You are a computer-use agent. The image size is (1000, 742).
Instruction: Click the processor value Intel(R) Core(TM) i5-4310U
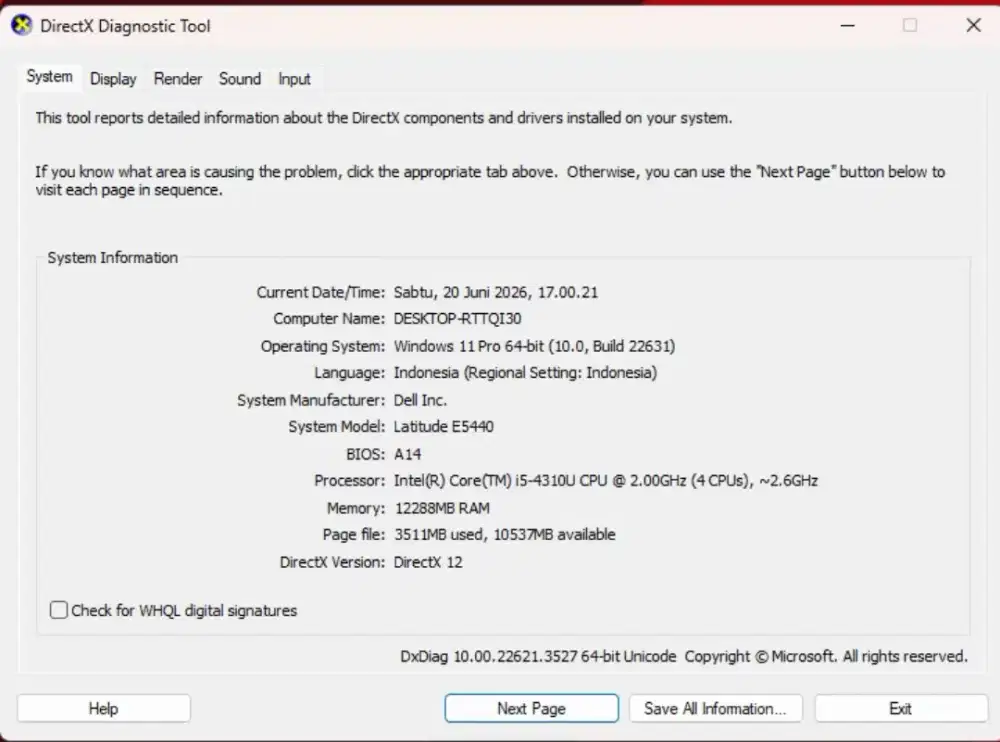click(x=605, y=480)
